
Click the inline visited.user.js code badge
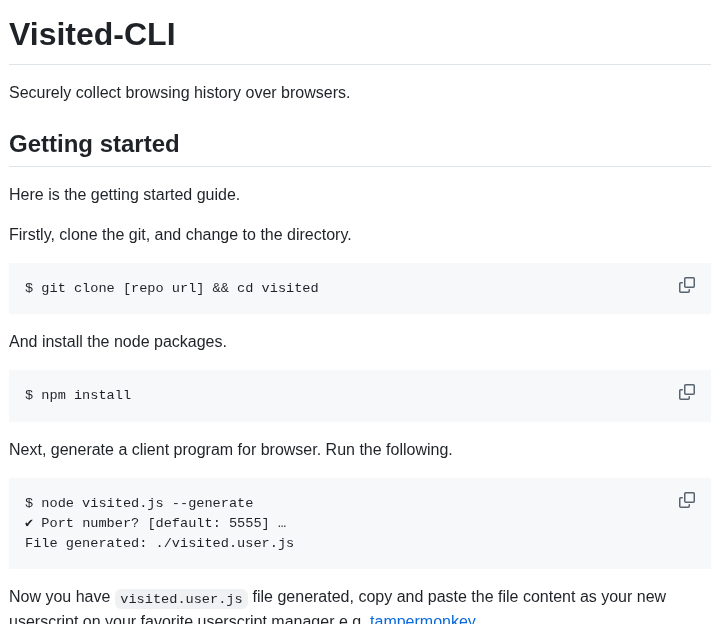click(181, 599)
